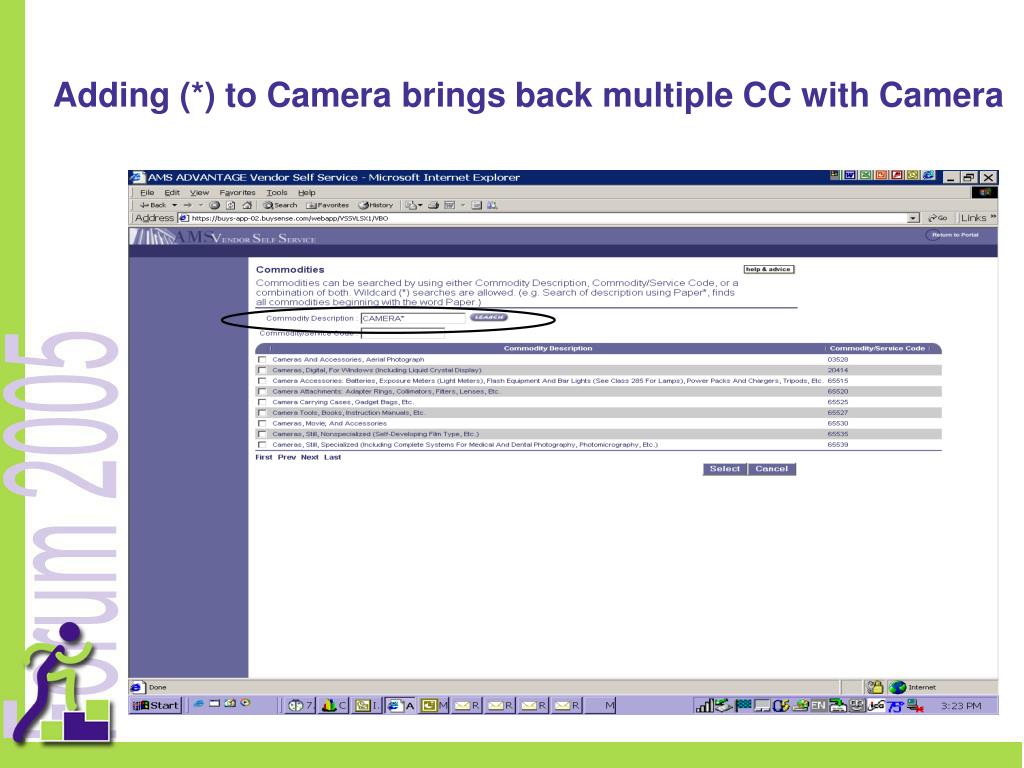
Task: Open the View menu
Action: pyautogui.click(x=199, y=193)
